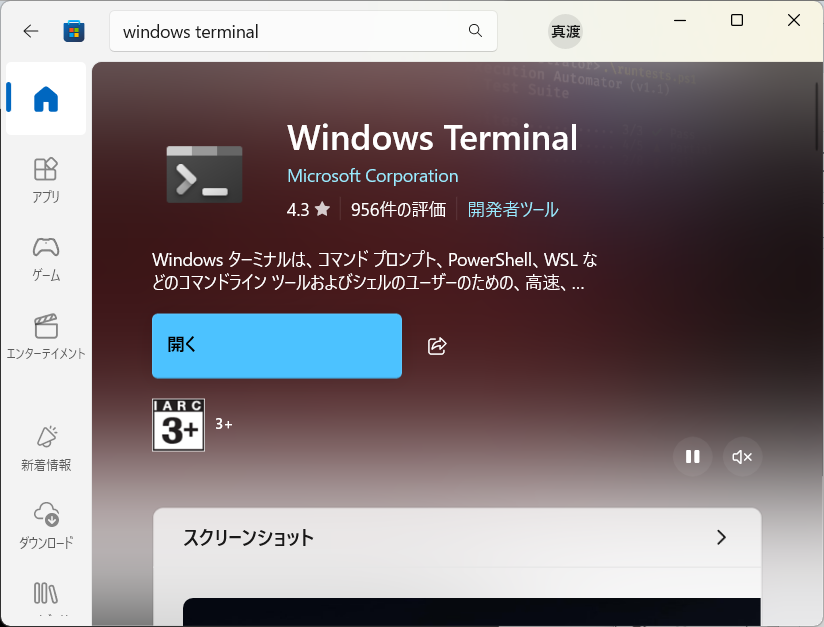Click the 開く button
The height and width of the screenshot is (627, 824).
(276, 346)
